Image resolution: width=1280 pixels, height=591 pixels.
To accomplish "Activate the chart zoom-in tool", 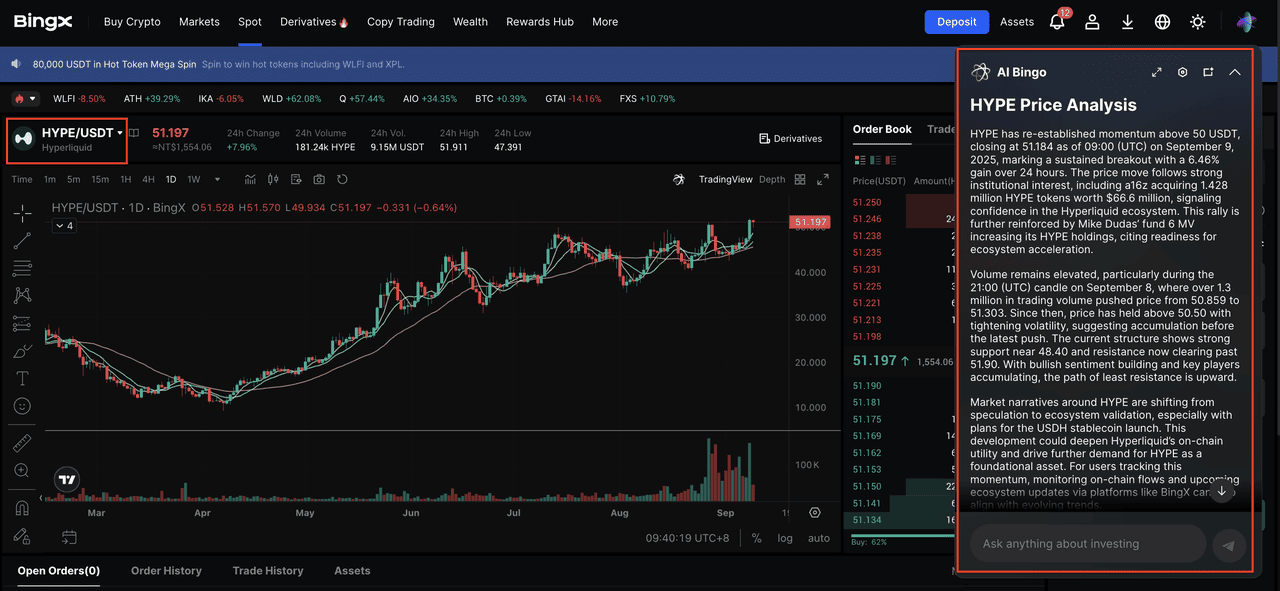I will click(22, 470).
